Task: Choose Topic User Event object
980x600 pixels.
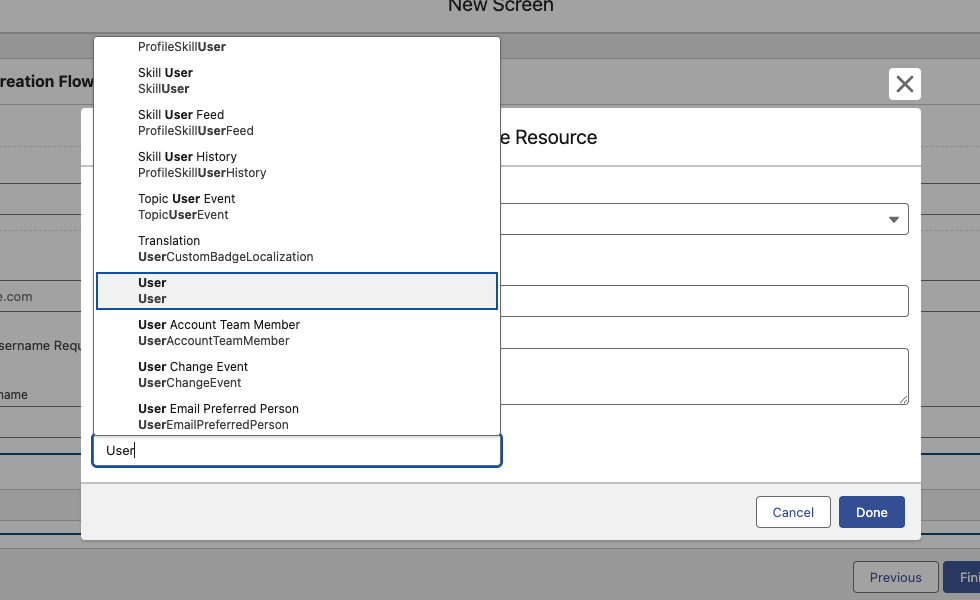Action: point(296,207)
